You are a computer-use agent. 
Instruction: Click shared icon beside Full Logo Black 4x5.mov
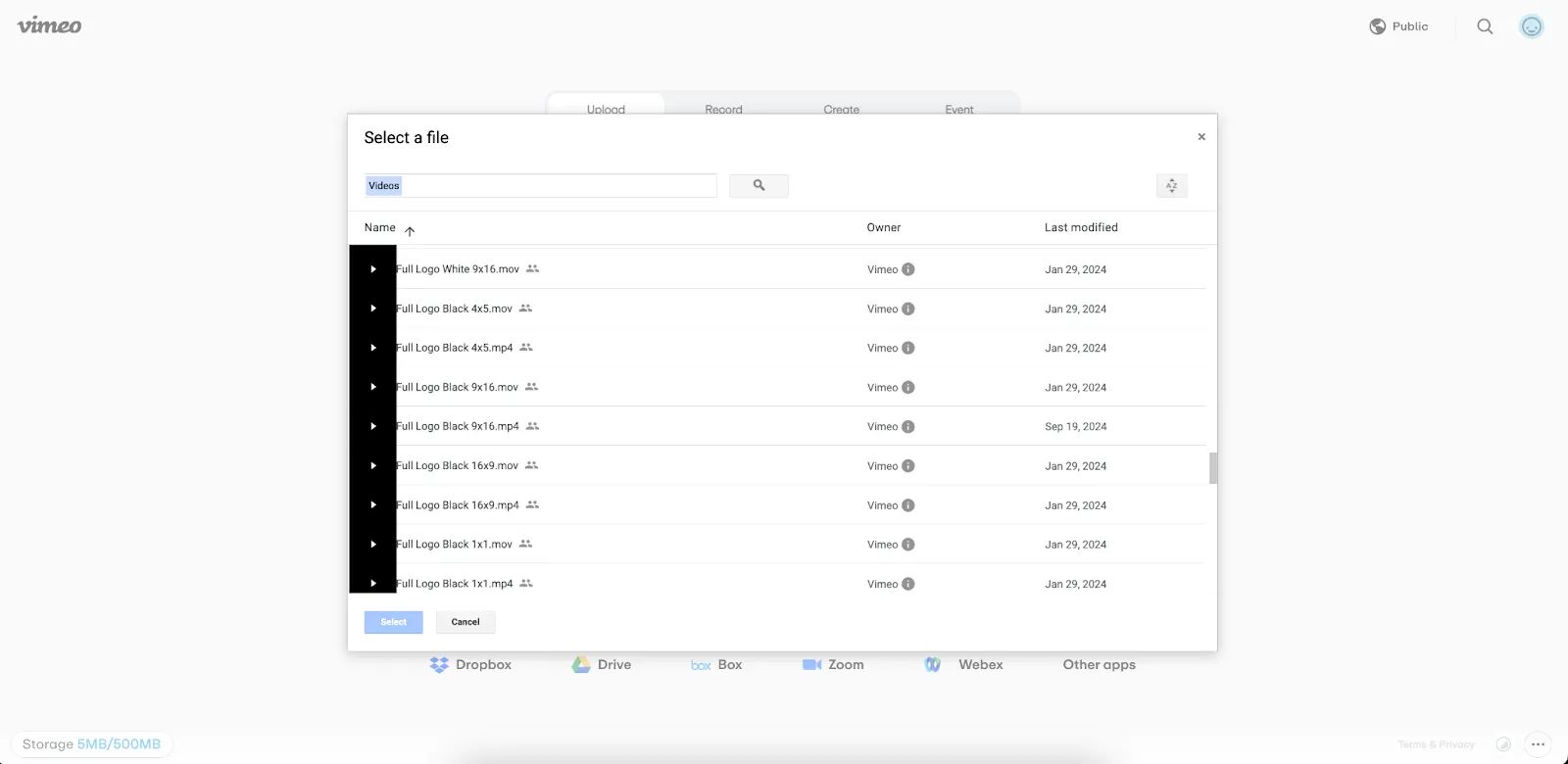tap(526, 308)
